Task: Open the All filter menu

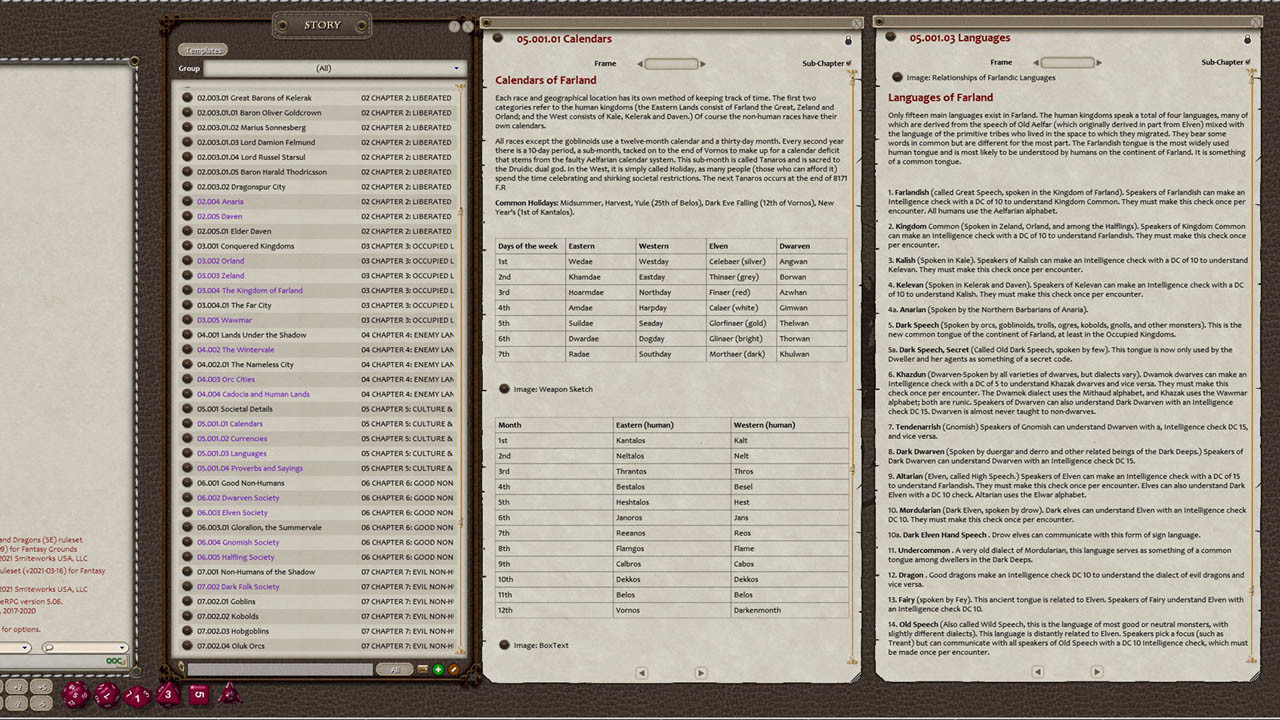Action: 396,669
